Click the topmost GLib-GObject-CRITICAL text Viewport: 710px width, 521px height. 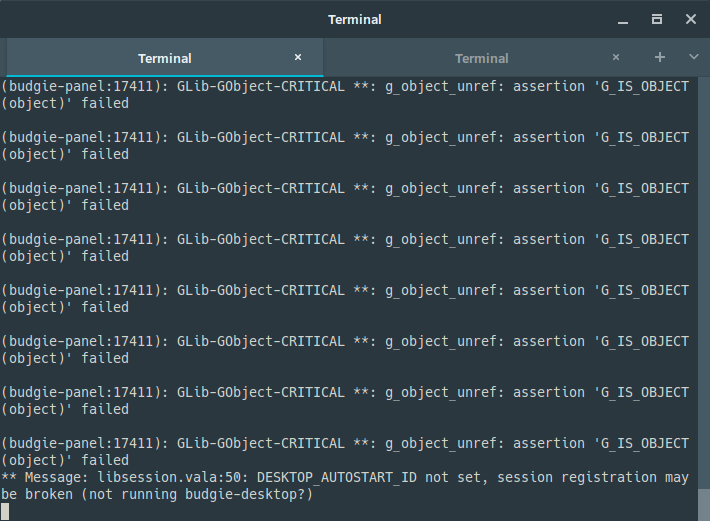pos(260,86)
